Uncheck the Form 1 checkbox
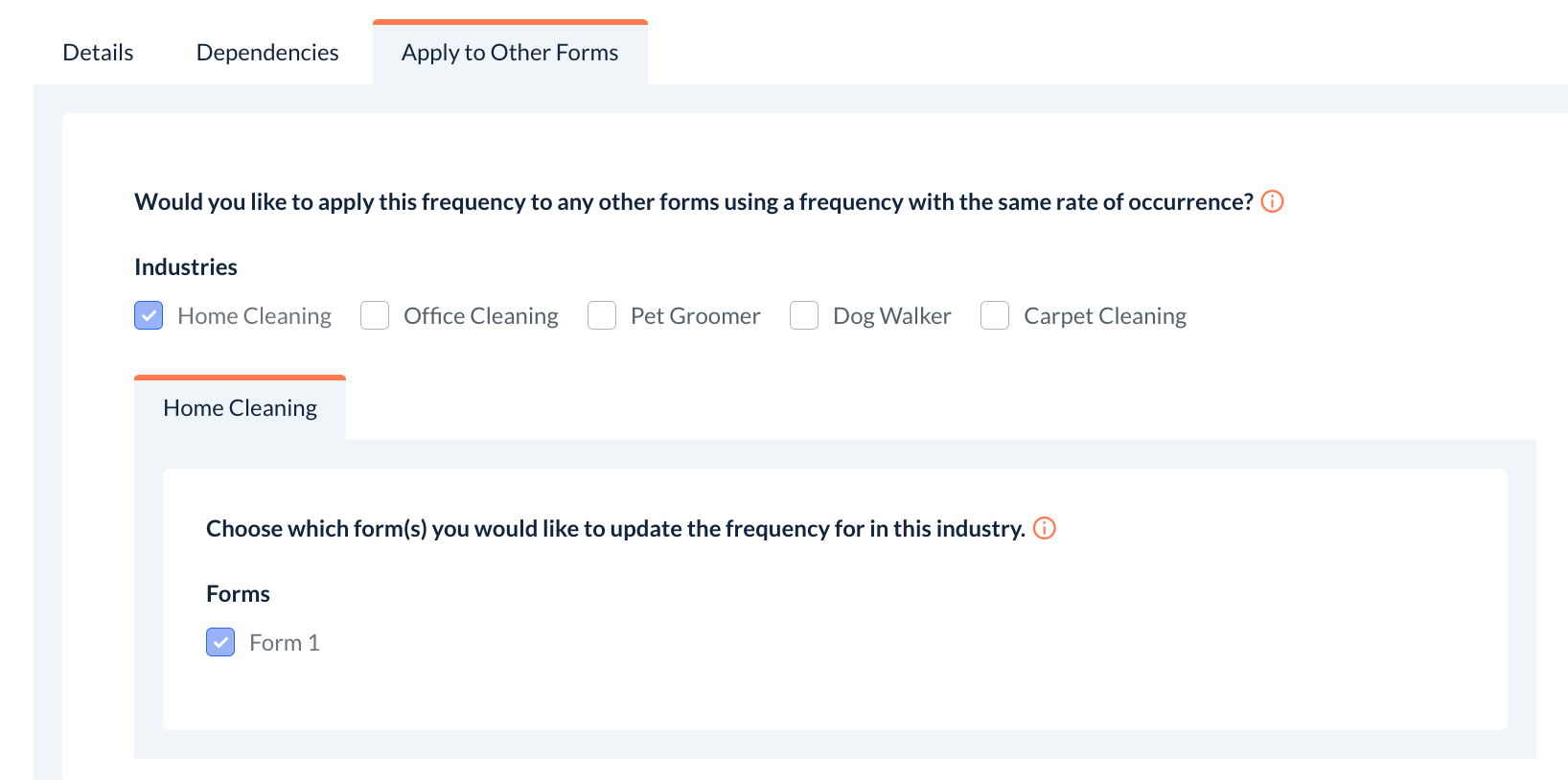The height and width of the screenshot is (780, 1568). (x=220, y=642)
